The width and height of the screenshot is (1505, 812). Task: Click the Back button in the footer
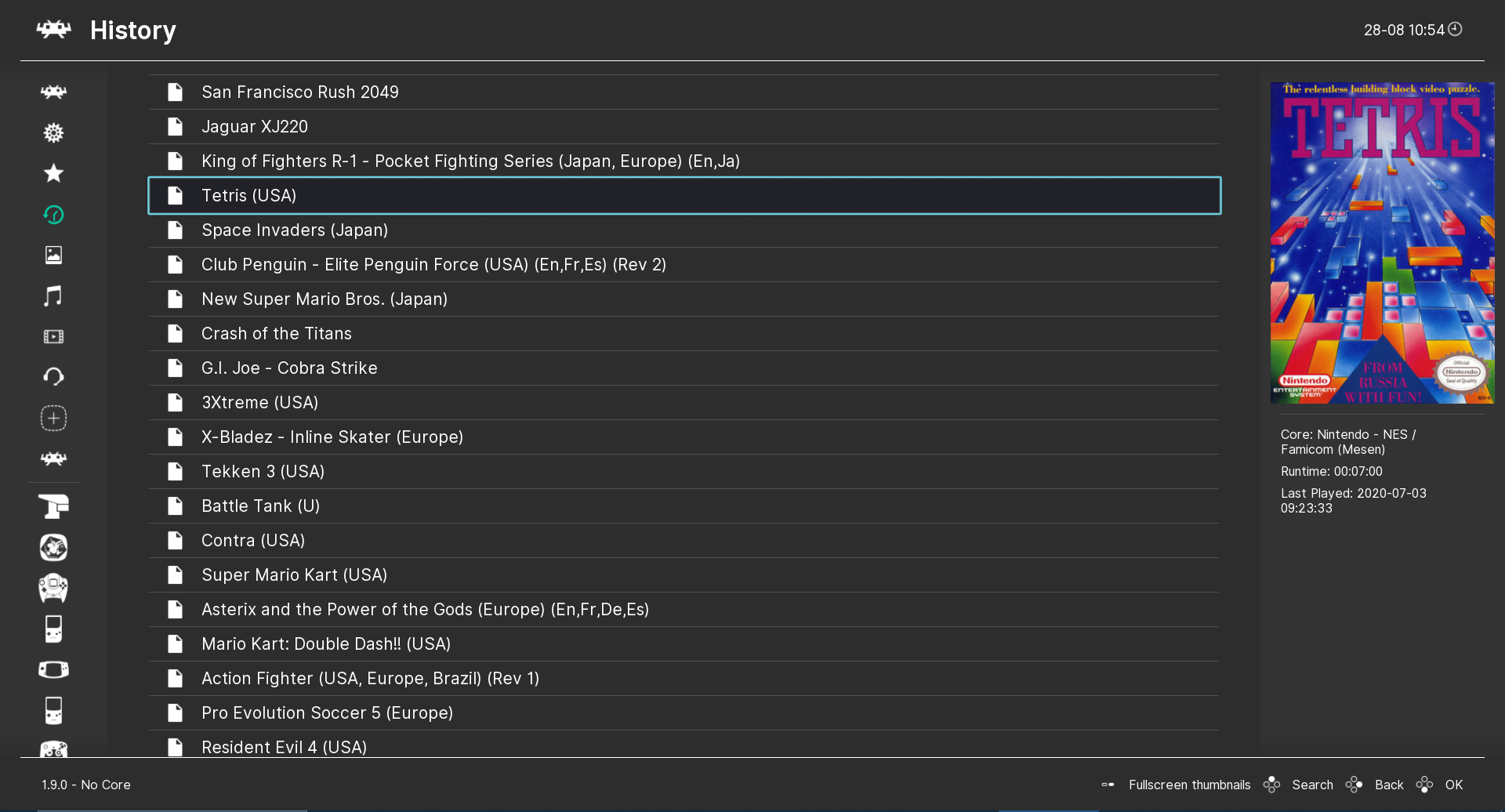click(1389, 785)
